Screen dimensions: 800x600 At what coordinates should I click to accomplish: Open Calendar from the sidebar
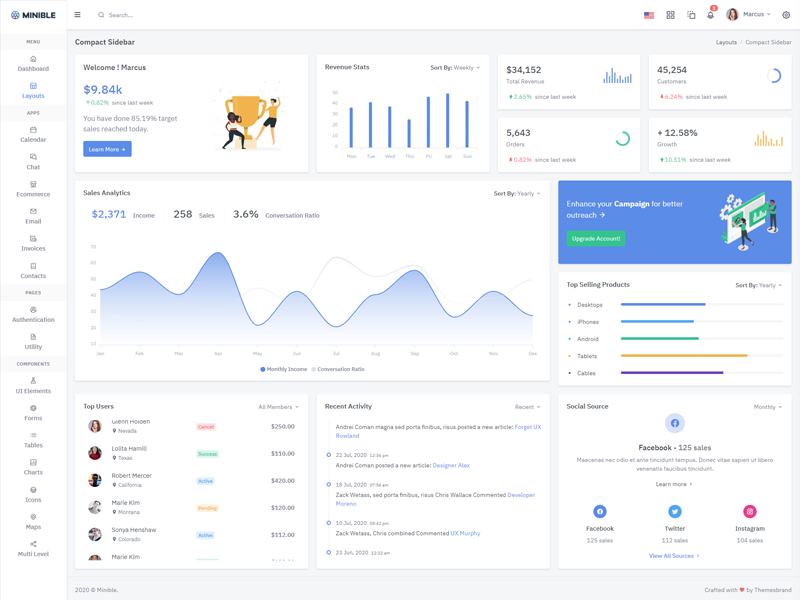coord(33,134)
